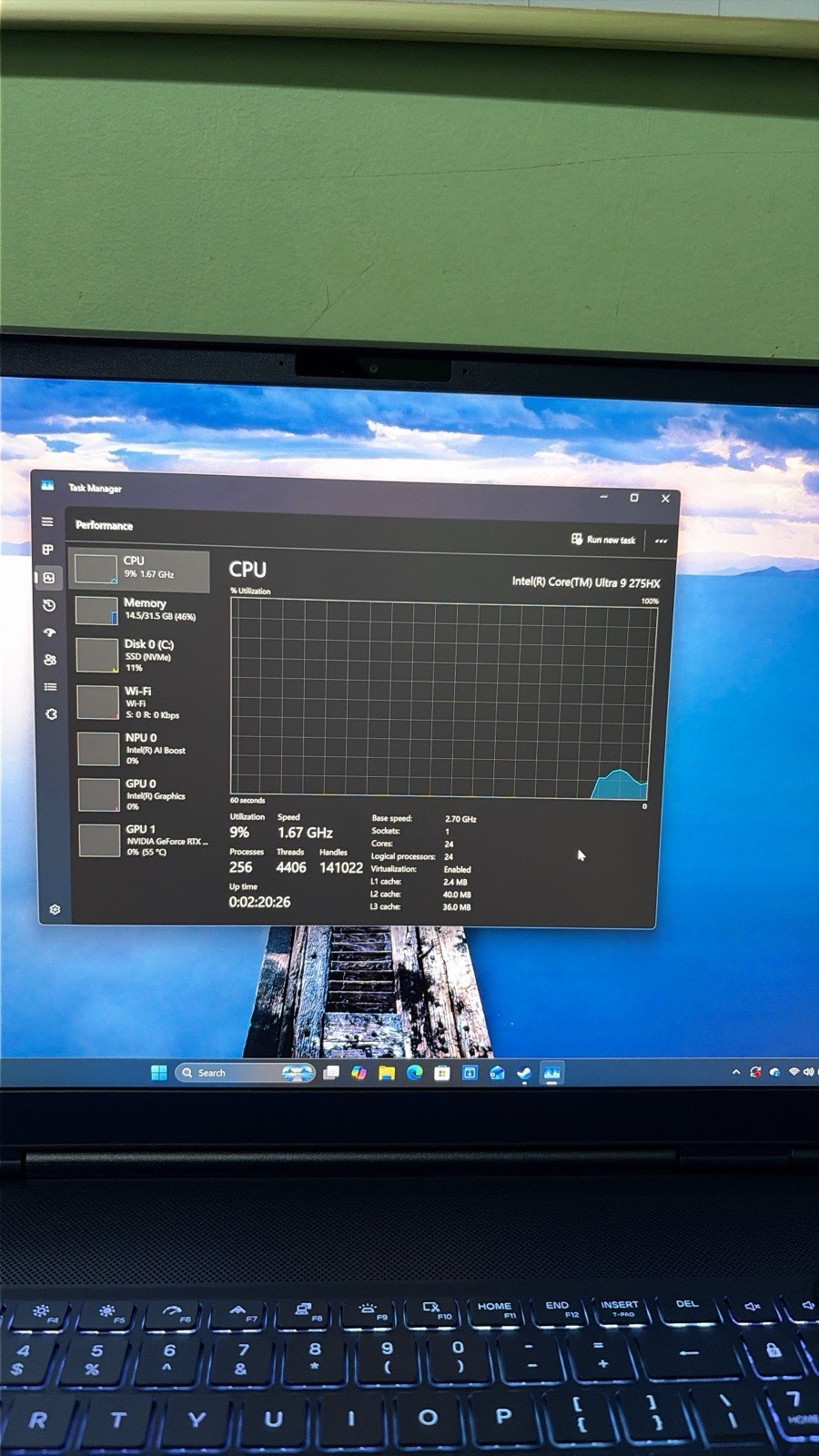Click the Task Manager taskbar icon
Viewport: 819px width, 1456px height.
tap(551, 1074)
